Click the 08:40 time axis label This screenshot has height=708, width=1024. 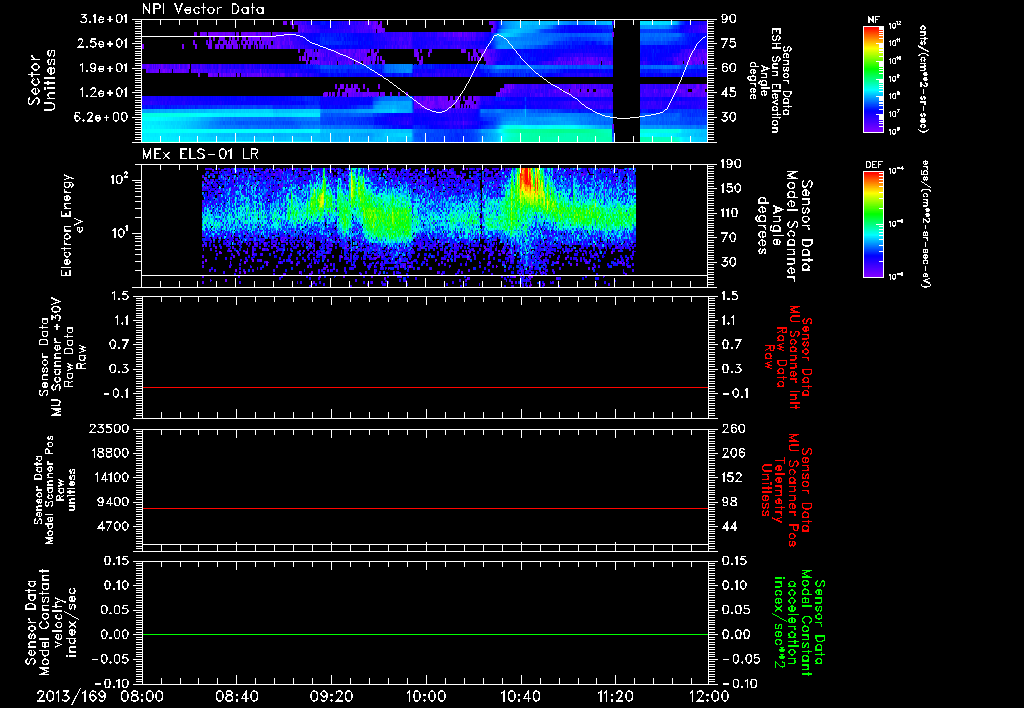click(236, 696)
